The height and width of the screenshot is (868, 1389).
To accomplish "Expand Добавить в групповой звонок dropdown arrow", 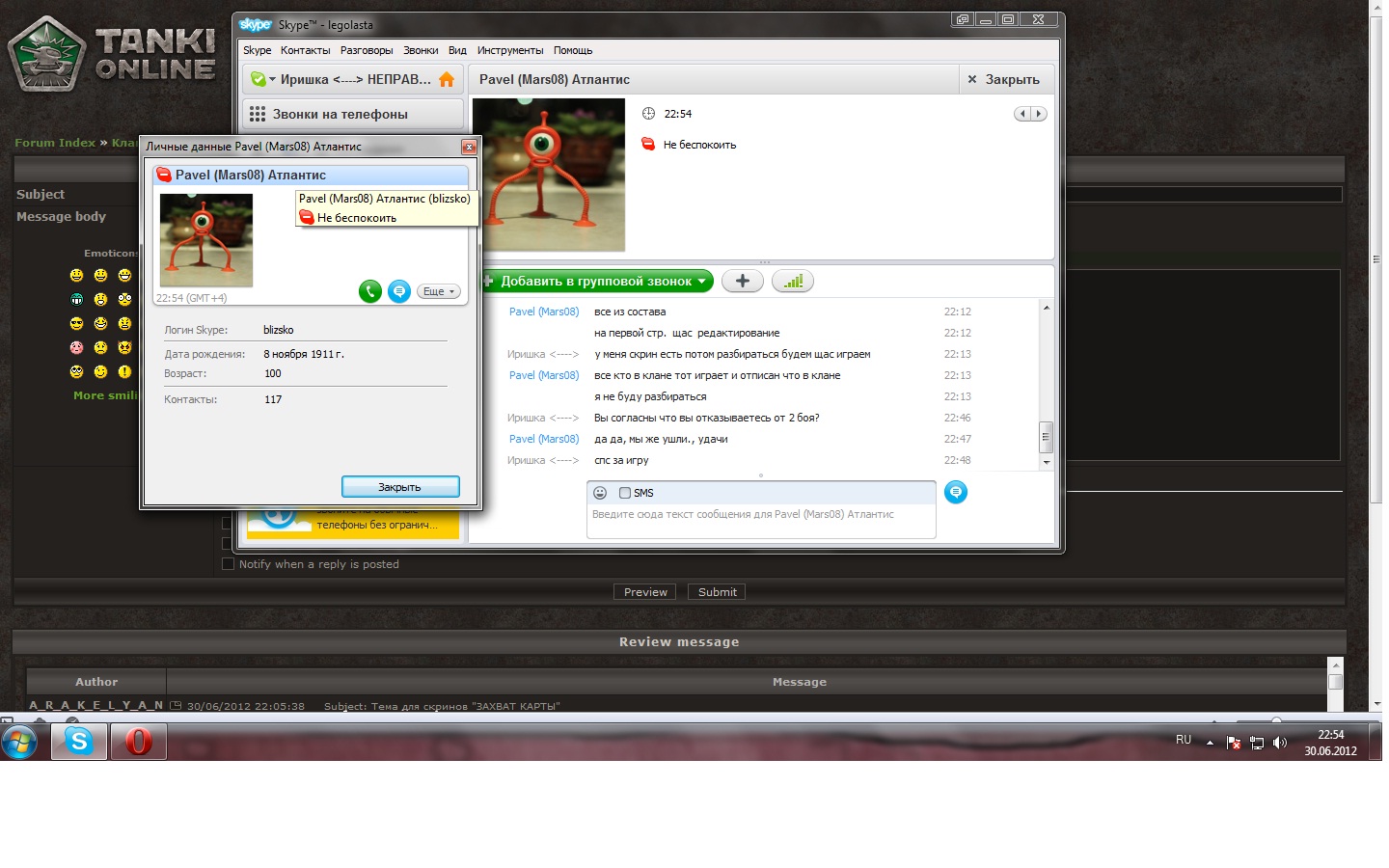I will (702, 282).
